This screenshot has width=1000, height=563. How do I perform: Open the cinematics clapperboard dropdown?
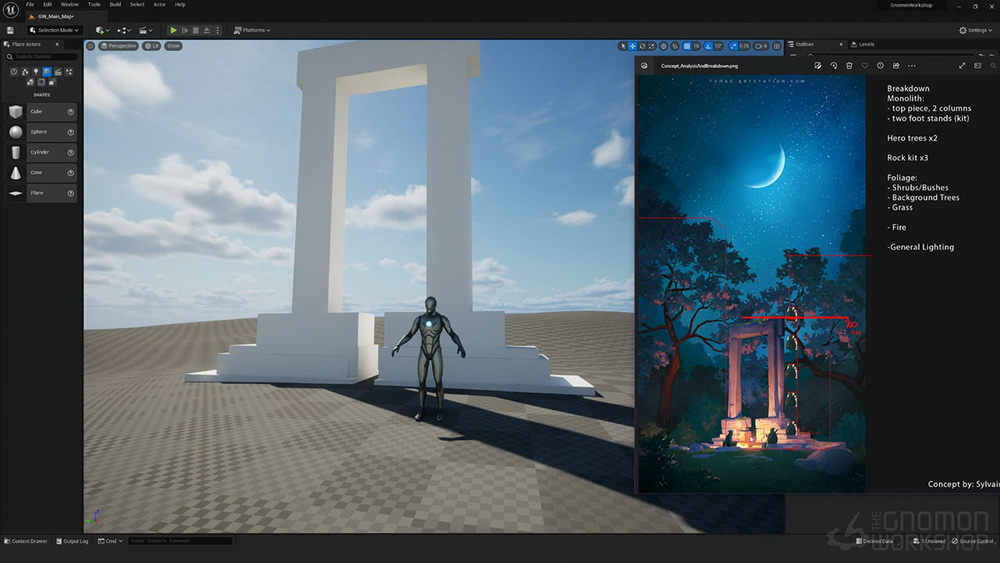point(145,30)
